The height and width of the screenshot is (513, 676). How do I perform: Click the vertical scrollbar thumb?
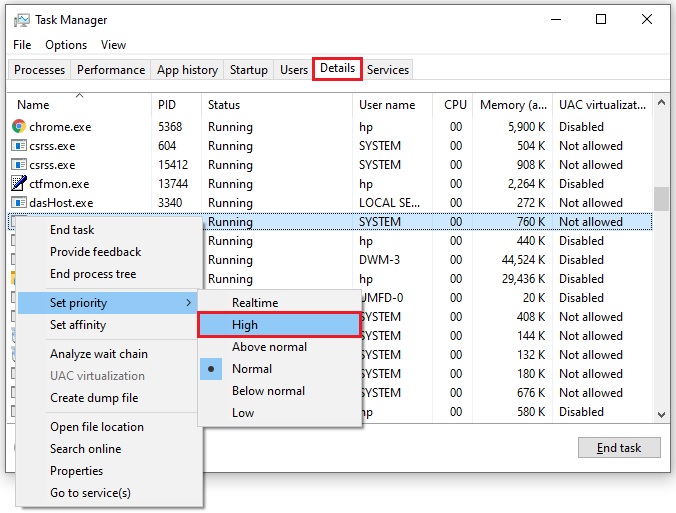[660, 198]
